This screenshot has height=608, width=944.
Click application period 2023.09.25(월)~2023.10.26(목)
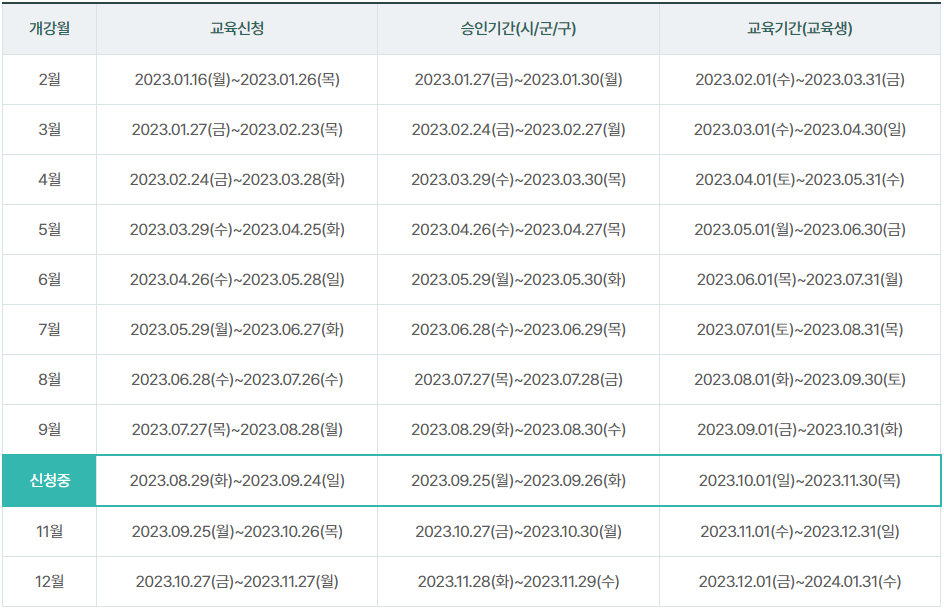pos(237,532)
